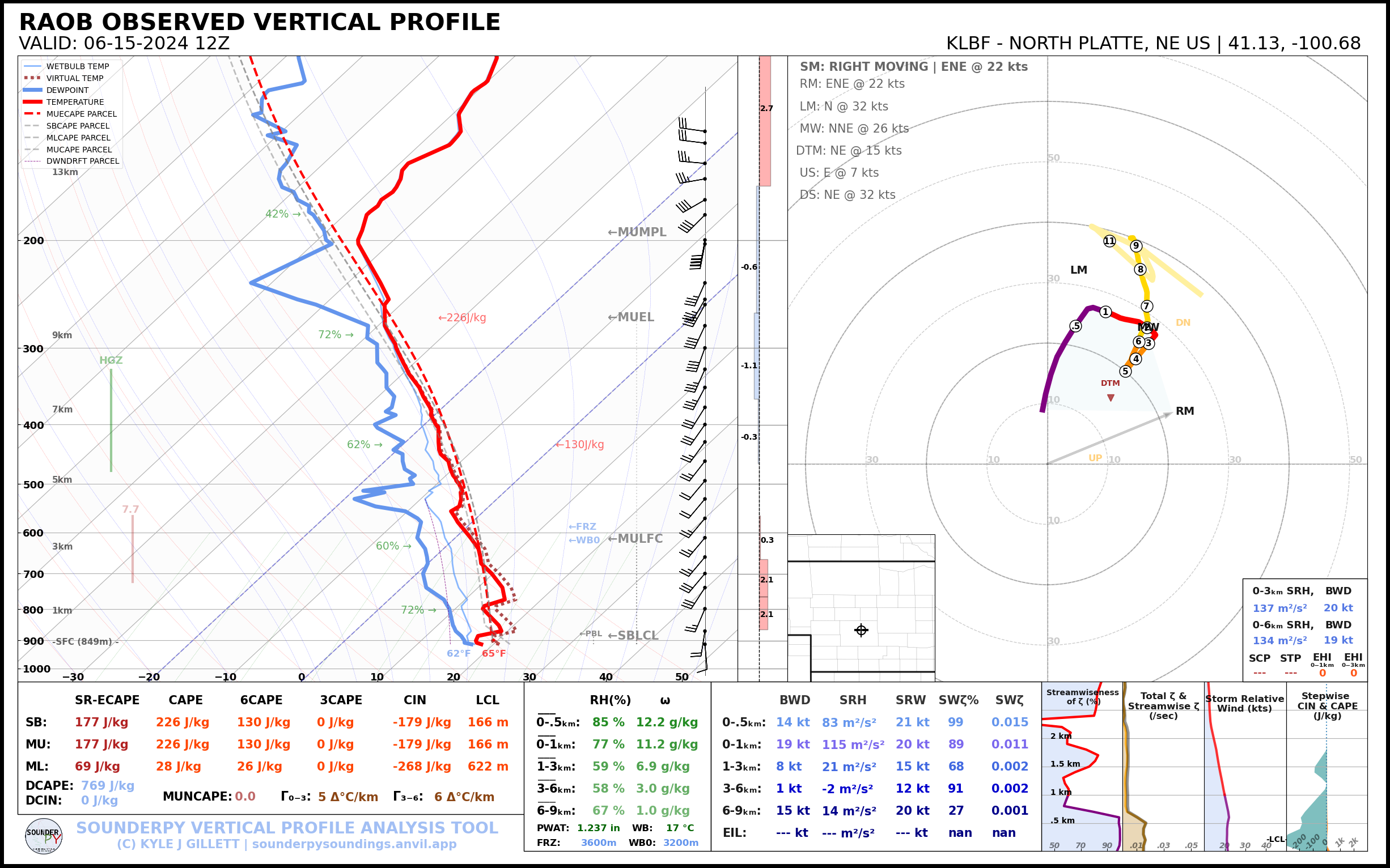
Task: Click the circled 11 km hodograph marker
Action: [1109, 241]
